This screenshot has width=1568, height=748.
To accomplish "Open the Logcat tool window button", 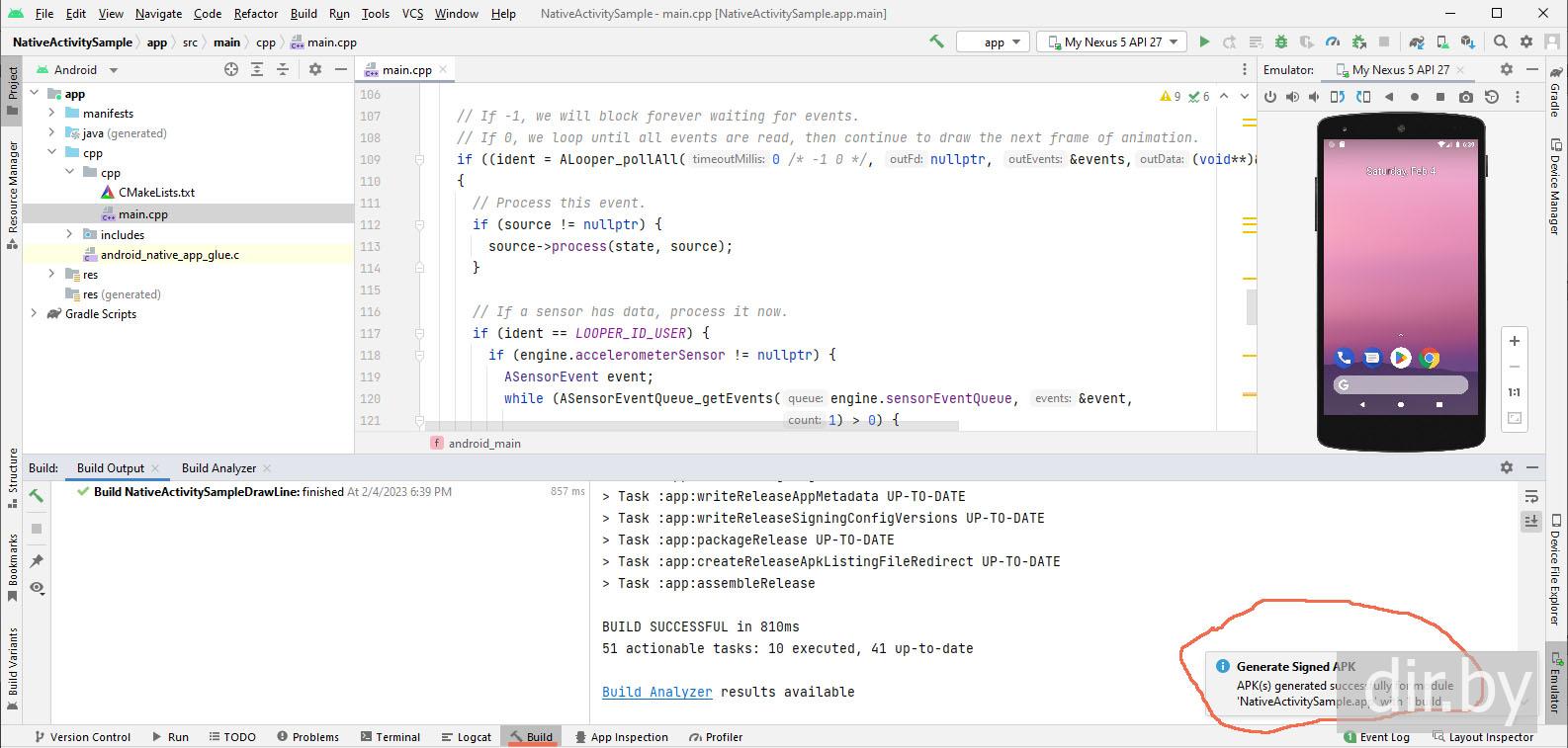I will click(x=466, y=737).
